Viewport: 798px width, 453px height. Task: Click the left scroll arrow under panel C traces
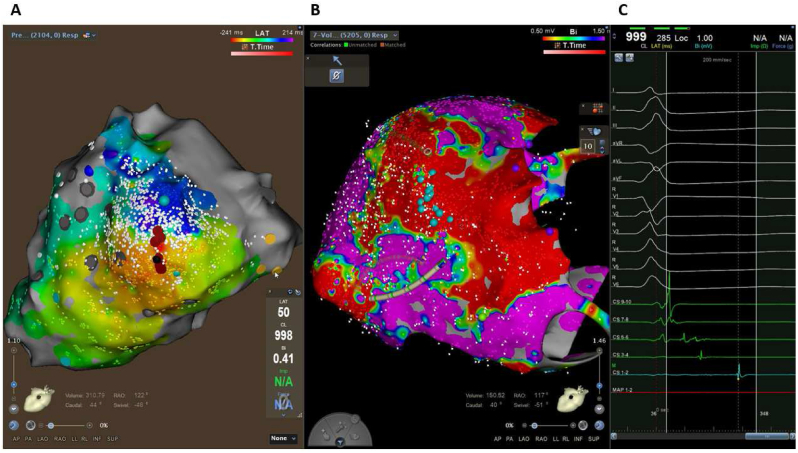click(x=614, y=436)
